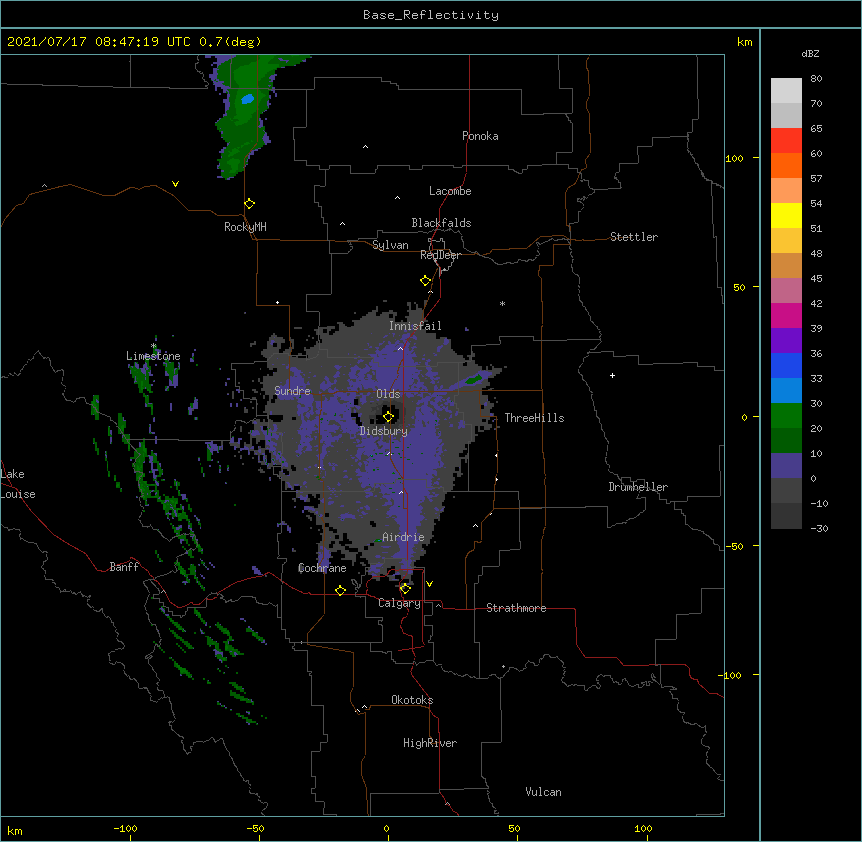
Task: Click the Base_Reflectivity title text
Action: click(x=431, y=15)
